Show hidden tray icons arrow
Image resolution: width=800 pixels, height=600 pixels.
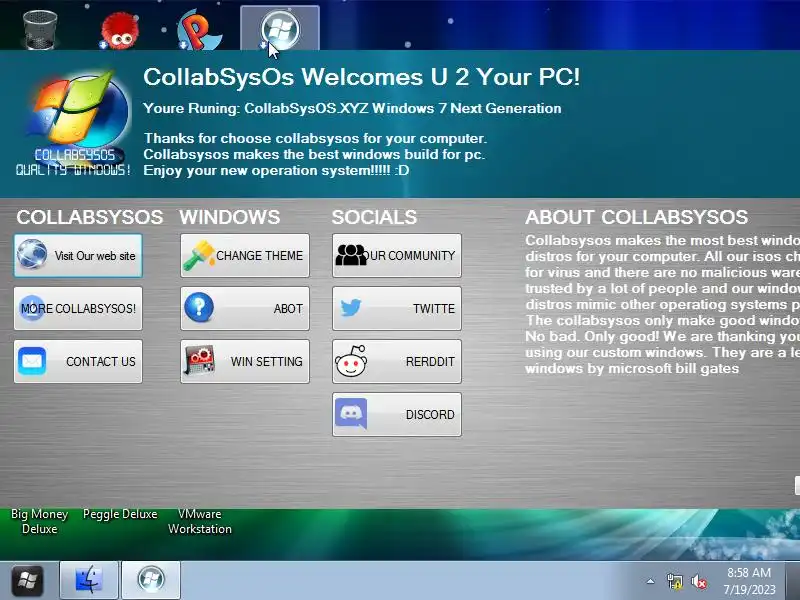tap(651, 581)
